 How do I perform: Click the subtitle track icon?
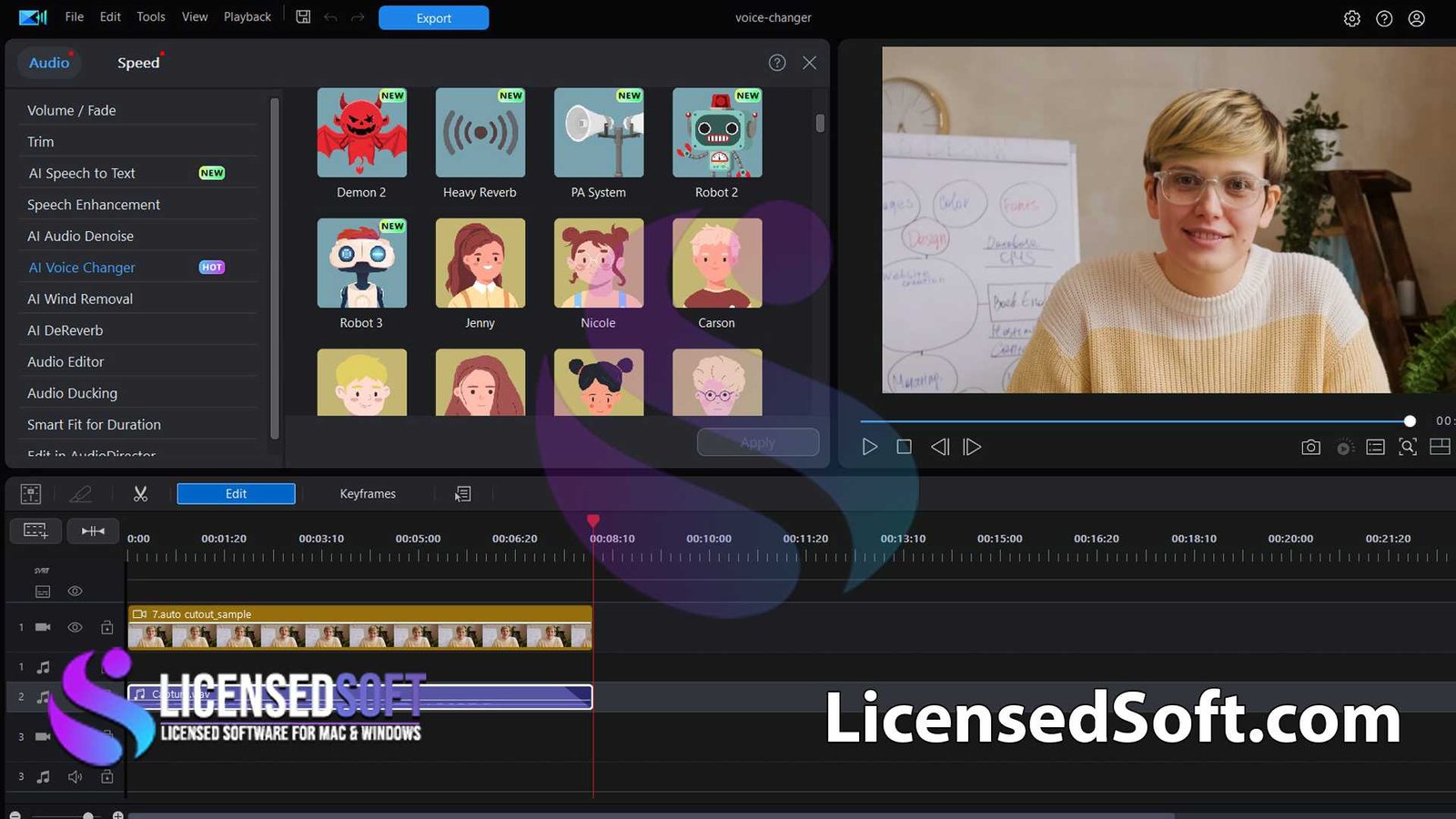point(43,591)
